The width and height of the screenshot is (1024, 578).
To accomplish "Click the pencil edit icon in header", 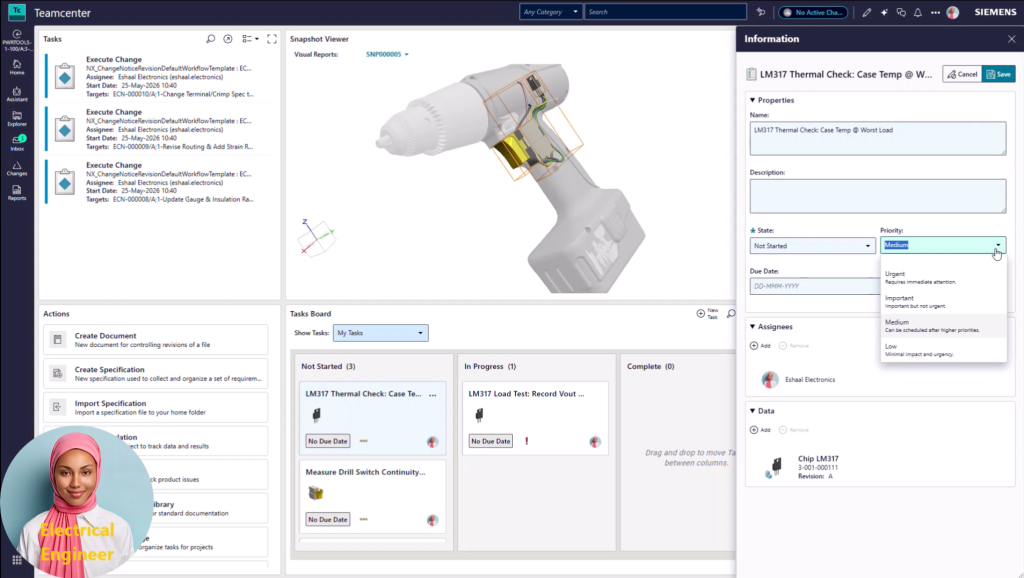I will 867,12.
